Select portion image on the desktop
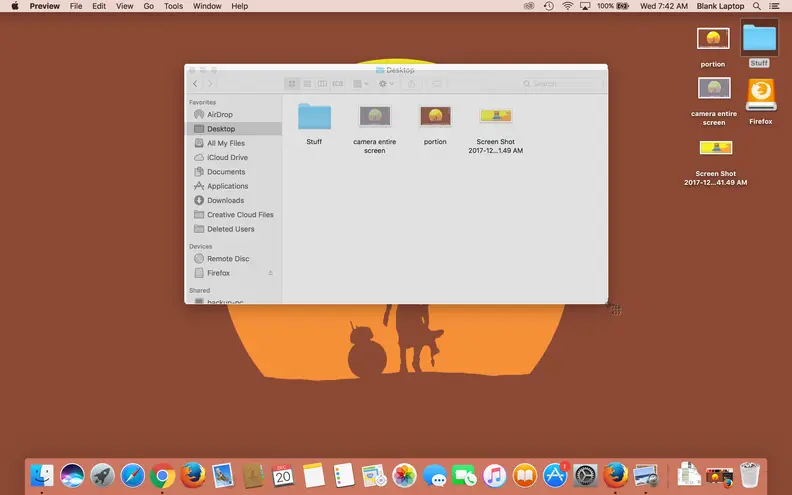Viewport: 792px width, 495px height. pos(713,39)
